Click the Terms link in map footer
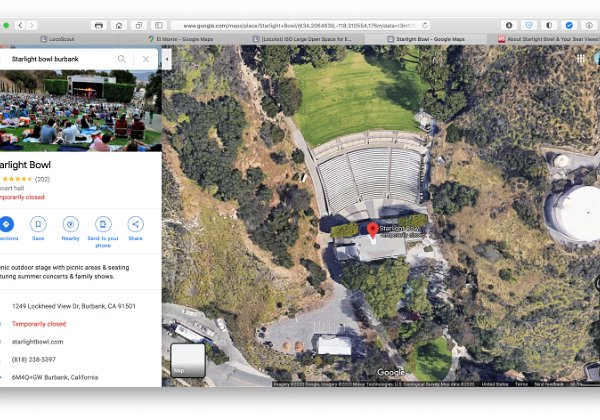 [521, 384]
